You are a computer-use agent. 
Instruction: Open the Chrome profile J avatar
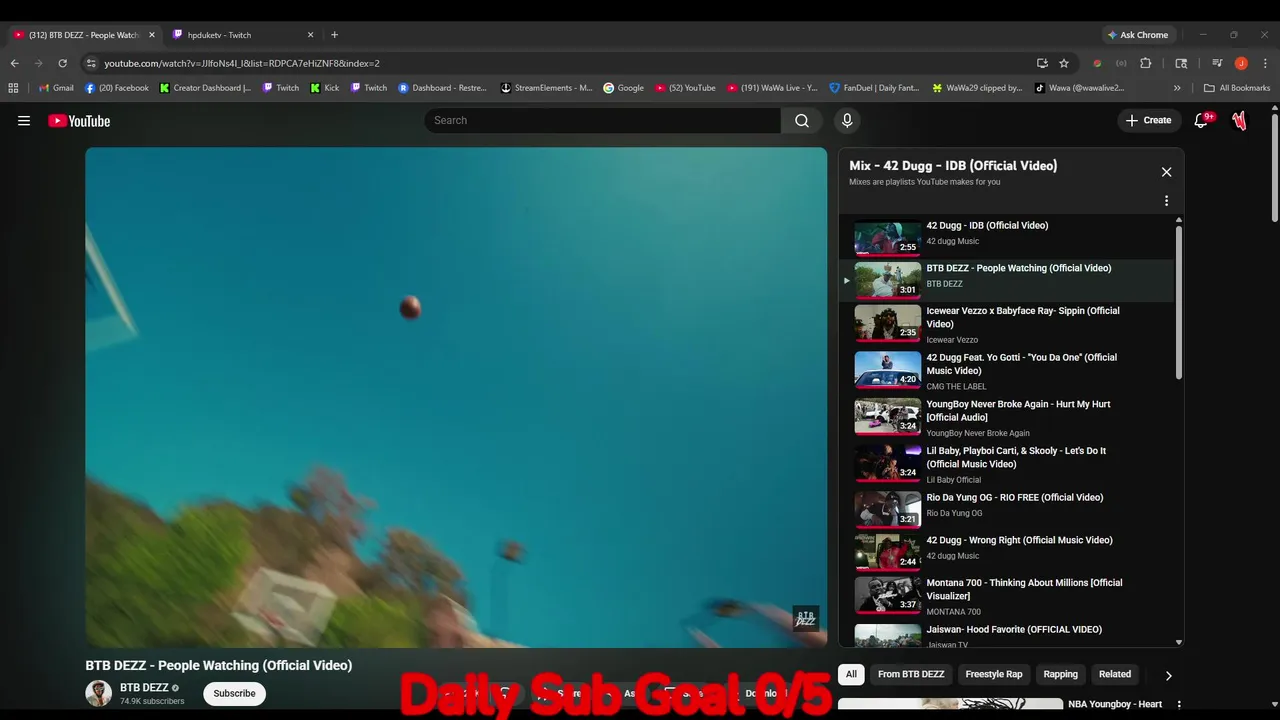(1241, 63)
